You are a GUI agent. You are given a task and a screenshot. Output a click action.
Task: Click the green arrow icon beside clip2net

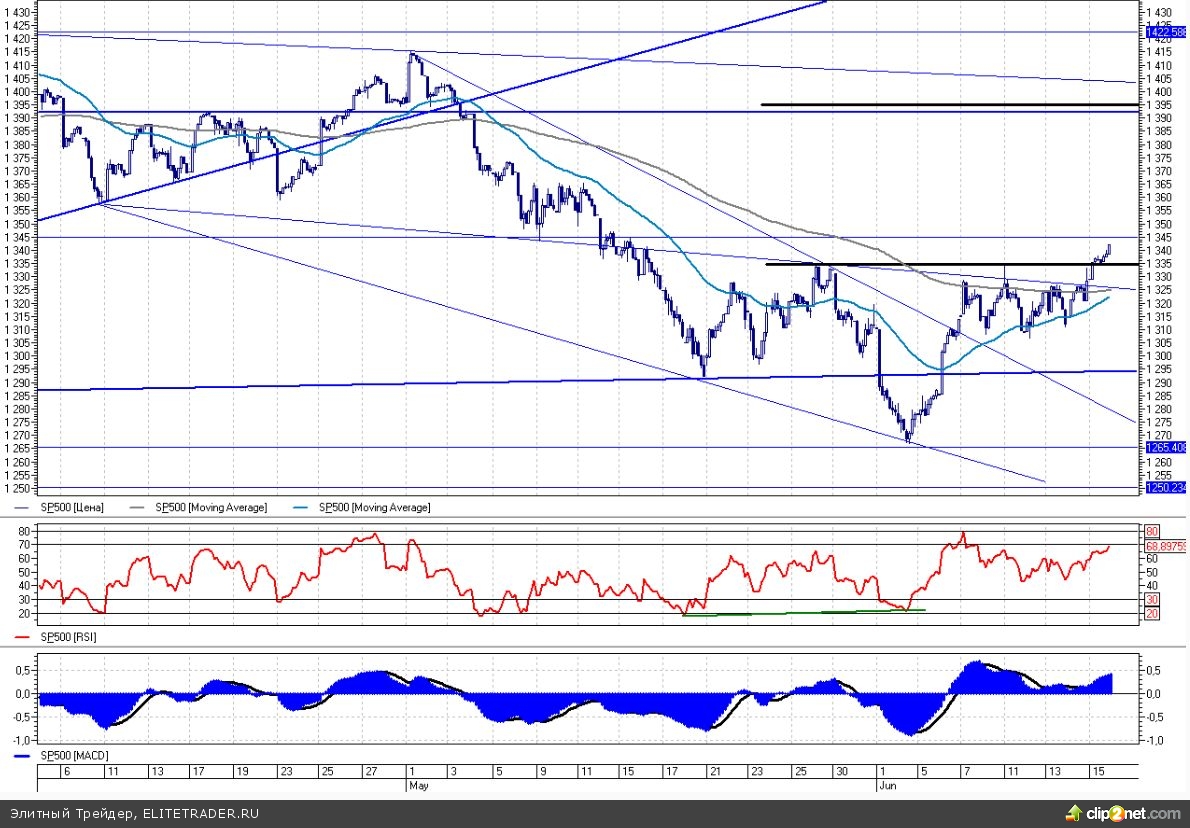tap(1076, 813)
